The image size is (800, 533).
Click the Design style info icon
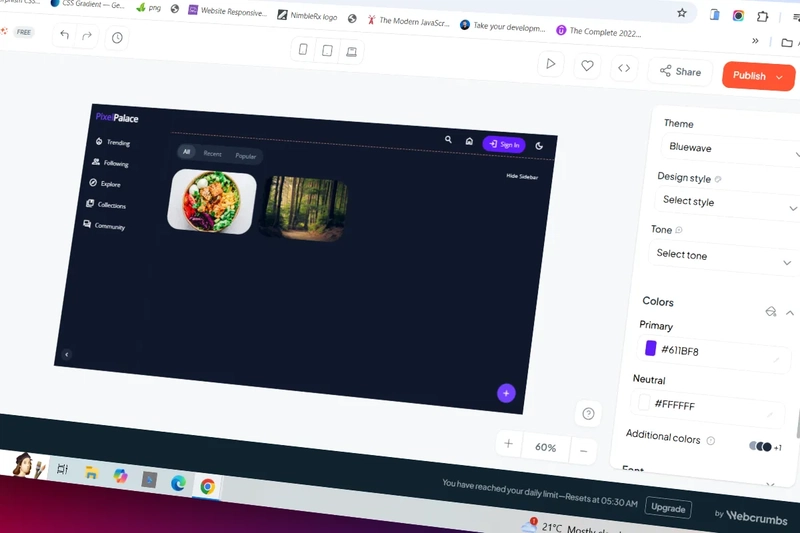718,180
